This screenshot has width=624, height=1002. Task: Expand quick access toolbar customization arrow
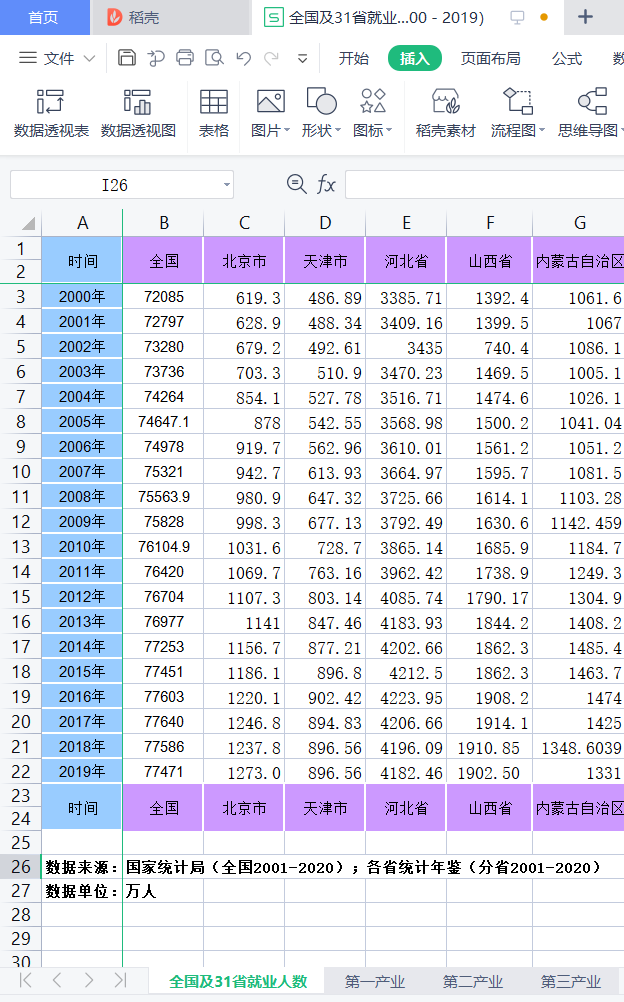pyautogui.click(x=302, y=59)
